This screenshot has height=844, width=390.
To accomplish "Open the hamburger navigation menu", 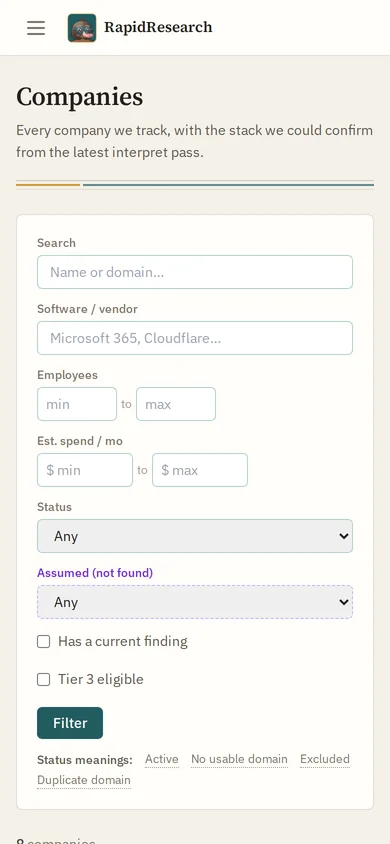I will click(x=36, y=27).
